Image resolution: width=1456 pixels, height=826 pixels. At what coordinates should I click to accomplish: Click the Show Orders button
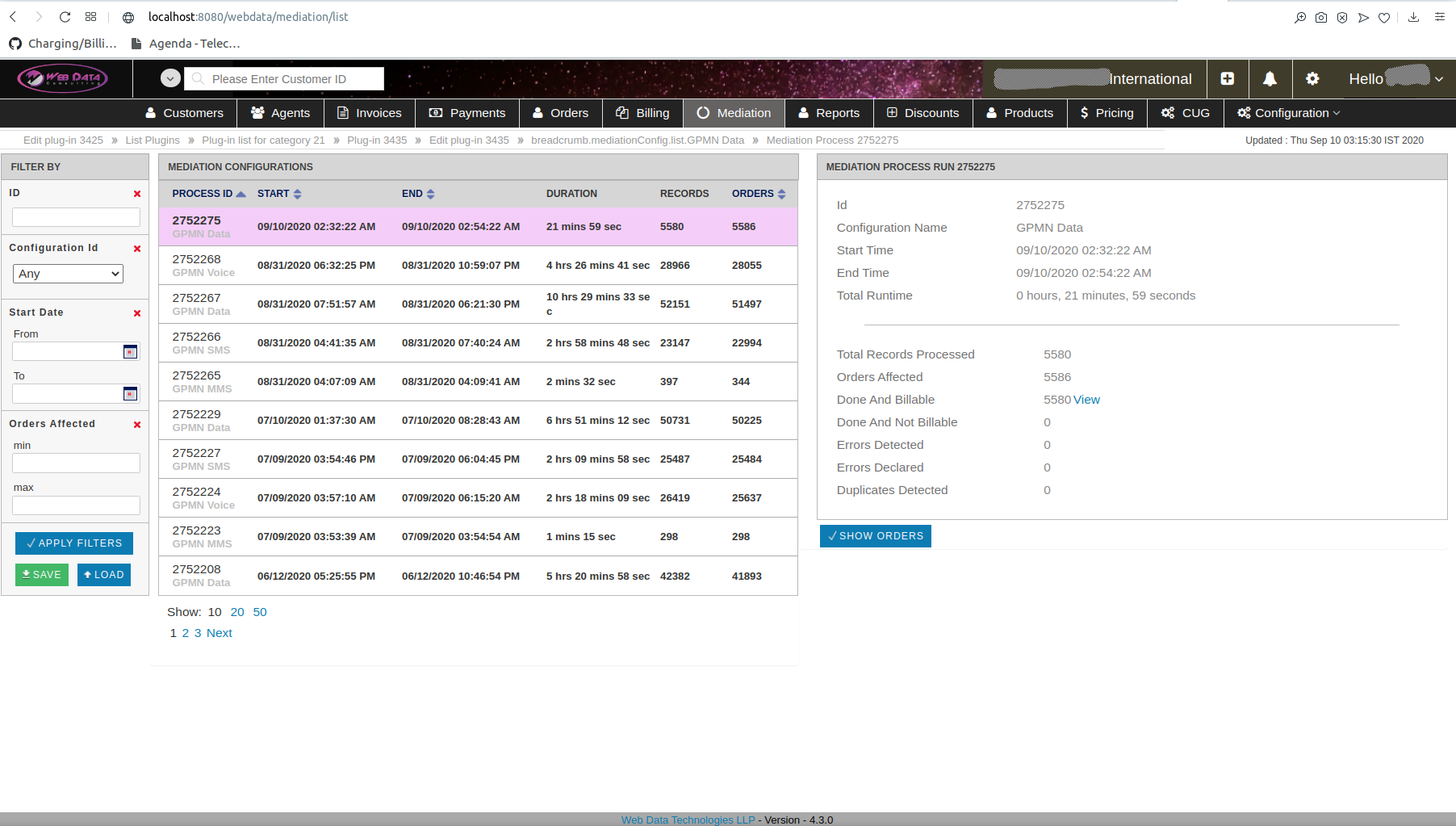pyautogui.click(x=876, y=536)
